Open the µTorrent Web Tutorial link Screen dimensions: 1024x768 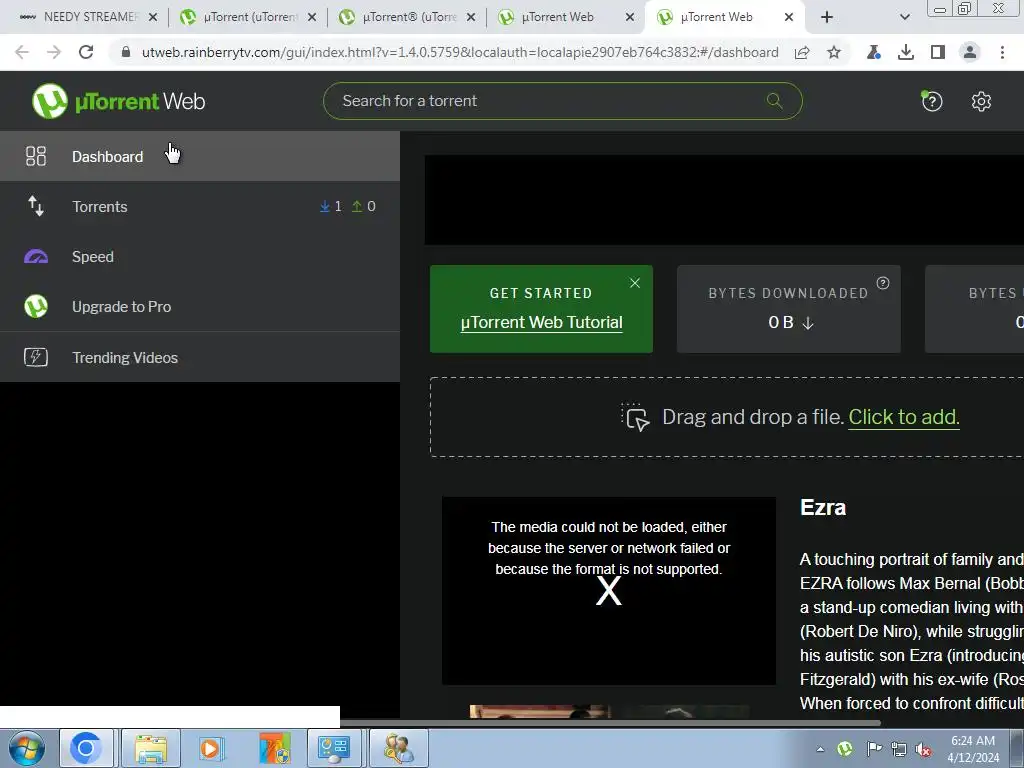(x=541, y=323)
